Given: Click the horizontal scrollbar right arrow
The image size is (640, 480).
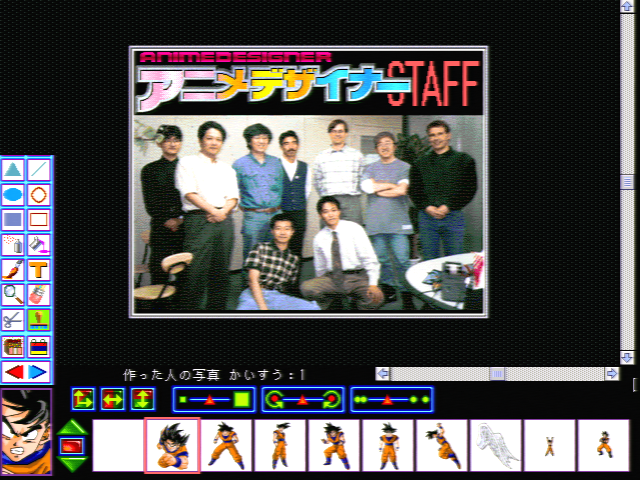Looking at the screenshot, I should pyautogui.click(x=611, y=373).
